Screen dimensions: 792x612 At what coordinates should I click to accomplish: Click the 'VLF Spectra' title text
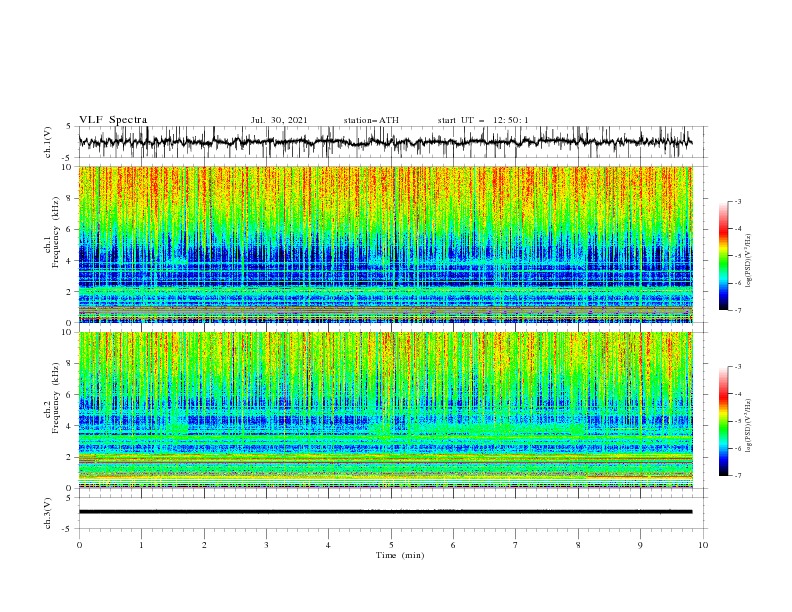click(x=113, y=120)
